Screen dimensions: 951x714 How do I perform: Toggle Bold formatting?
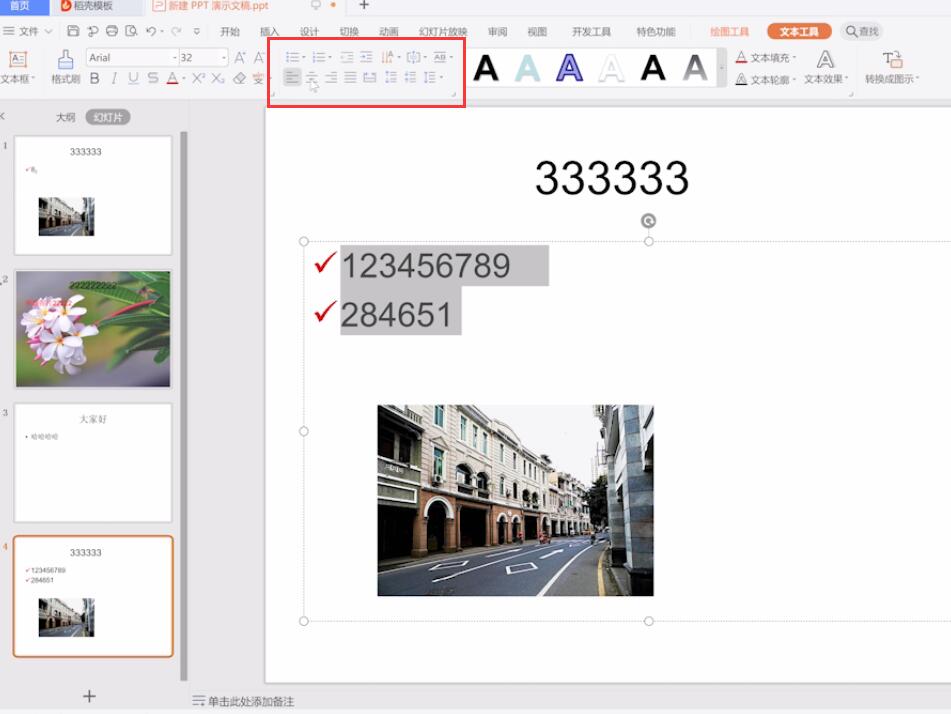tap(95, 78)
